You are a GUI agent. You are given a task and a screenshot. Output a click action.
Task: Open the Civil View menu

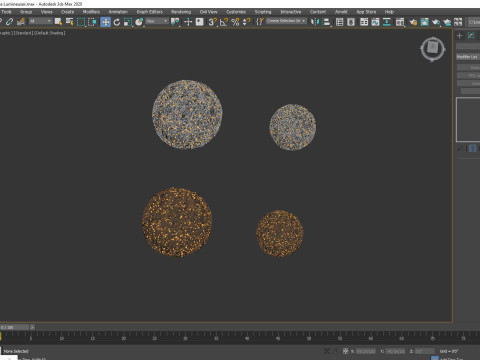point(208,12)
